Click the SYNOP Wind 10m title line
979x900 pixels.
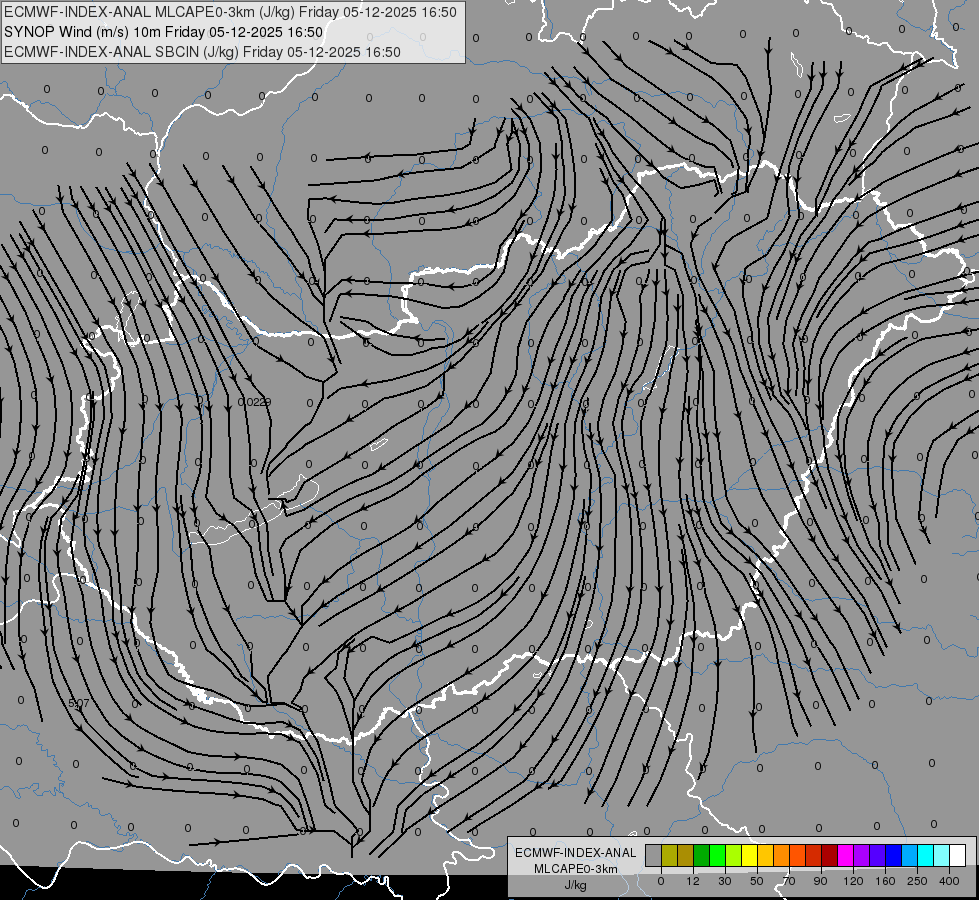tap(164, 32)
